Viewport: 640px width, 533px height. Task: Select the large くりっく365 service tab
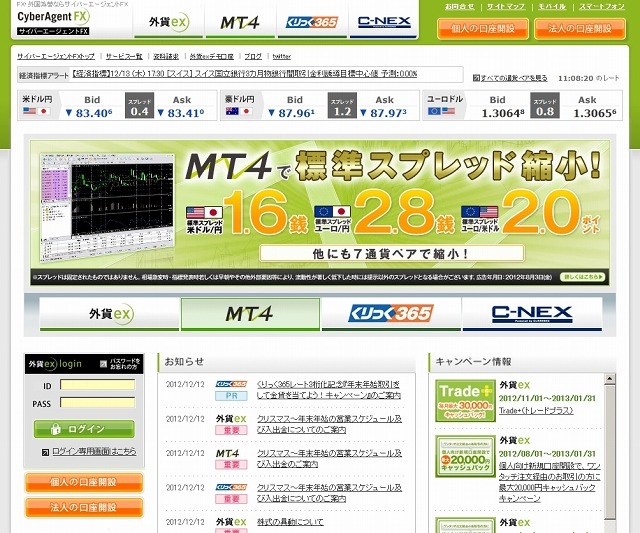coord(391,314)
